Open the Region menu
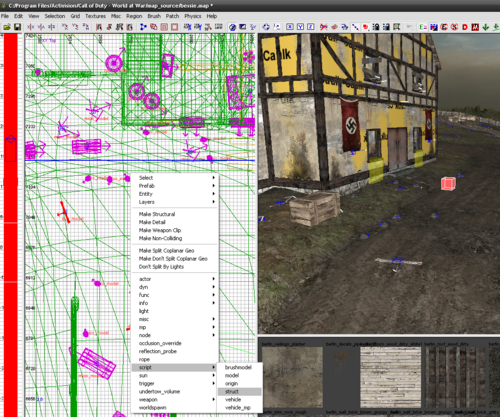Image resolution: width=500 pixels, height=417 pixels. point(134,16)
